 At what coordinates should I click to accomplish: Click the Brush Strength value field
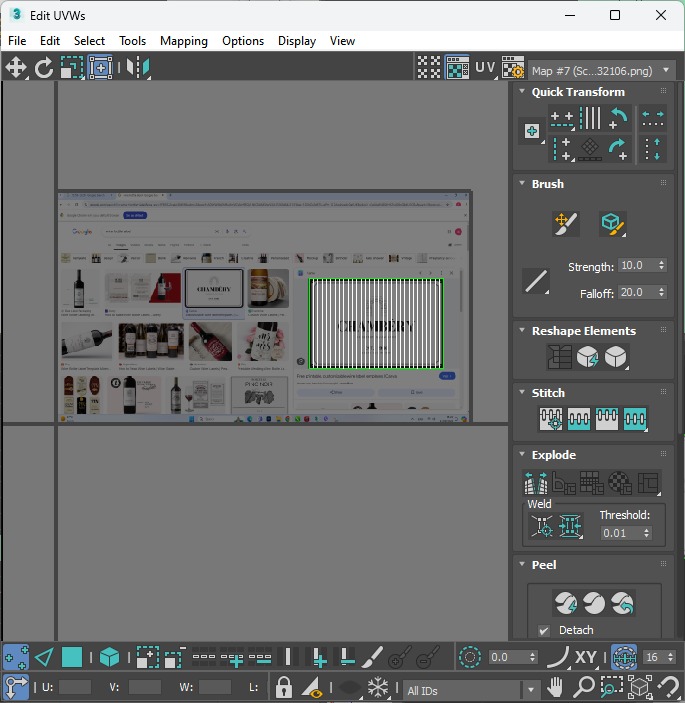coord(637,265)
